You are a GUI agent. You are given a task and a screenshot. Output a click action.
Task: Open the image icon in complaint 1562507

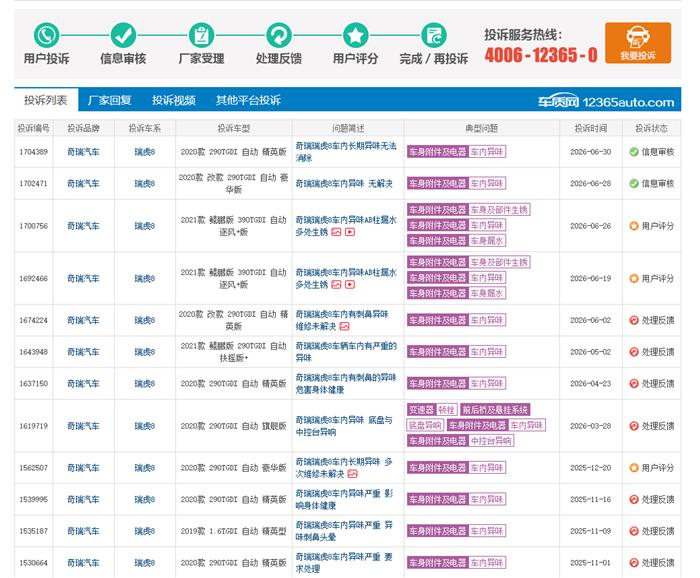pos(353,474)
